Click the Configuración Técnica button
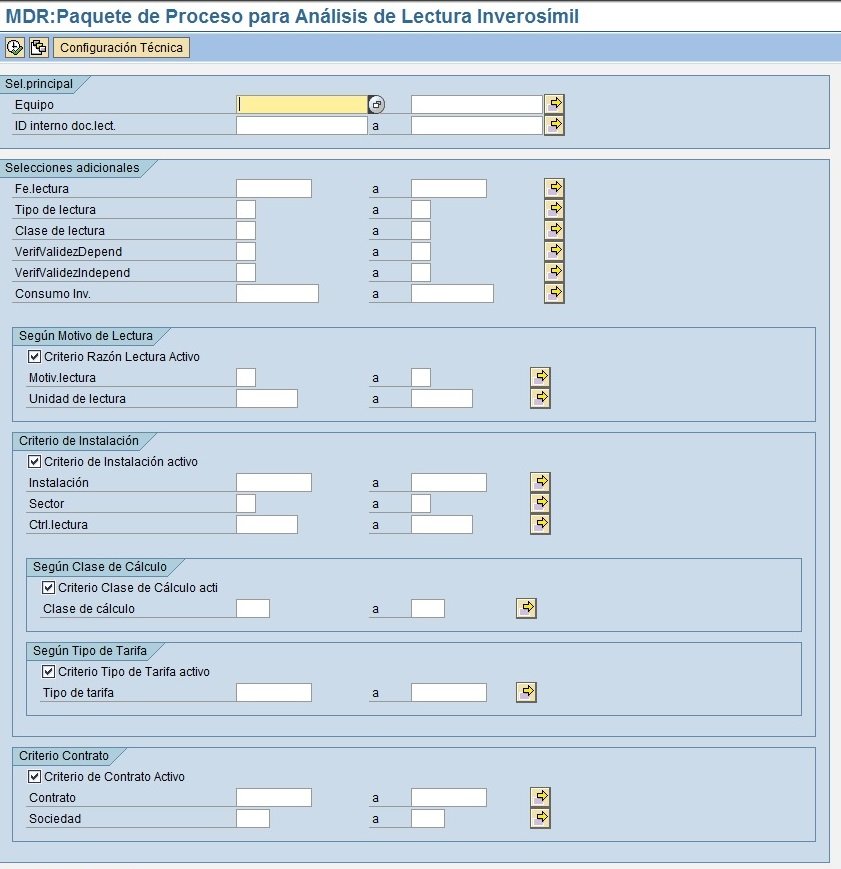 [x=121, y=47]
